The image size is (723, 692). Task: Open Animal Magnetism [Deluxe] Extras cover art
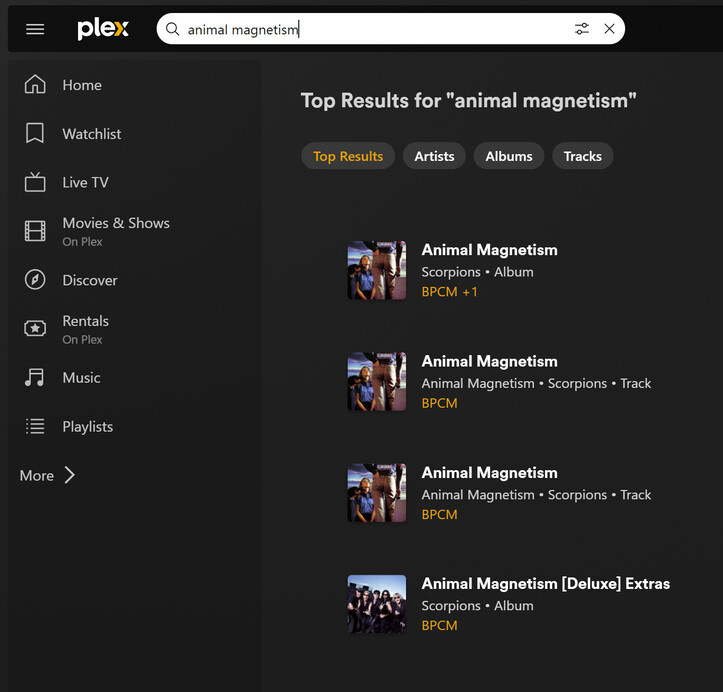(x=377, y=604)
